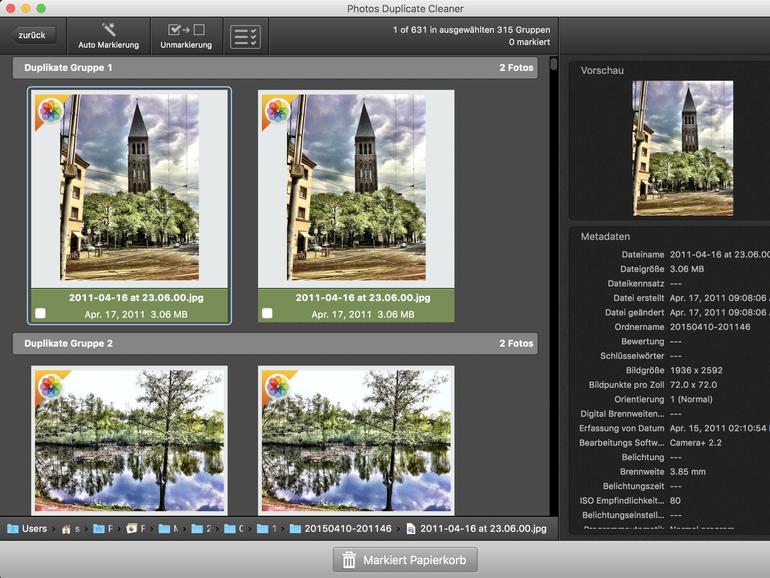Click the file 2011-04-16 at 23.06.00.jpg in path bar
This screenshot has width=770, height=578.
tap(477, 529)
